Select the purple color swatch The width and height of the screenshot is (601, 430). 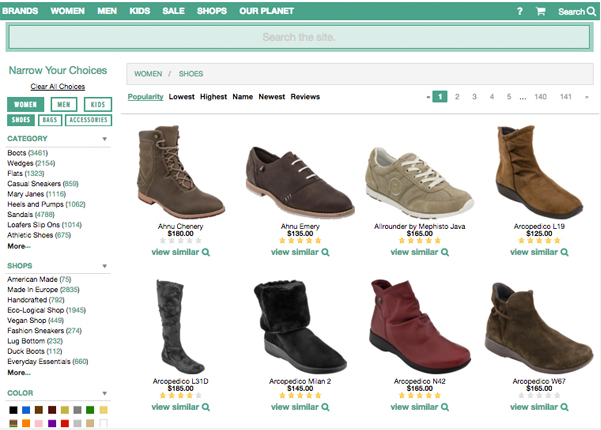[52, 423]
